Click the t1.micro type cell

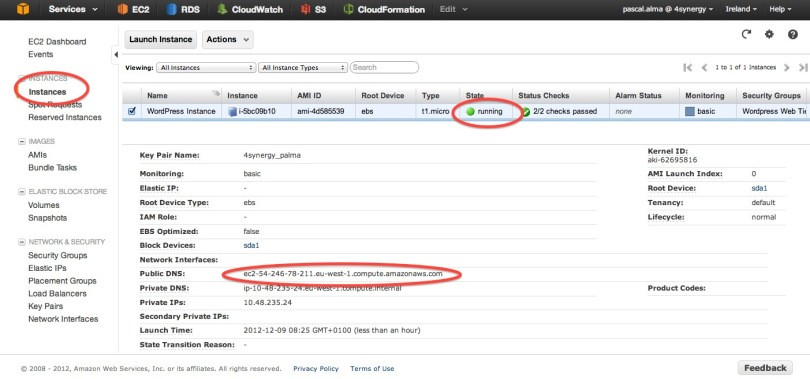tap(435, 111)
